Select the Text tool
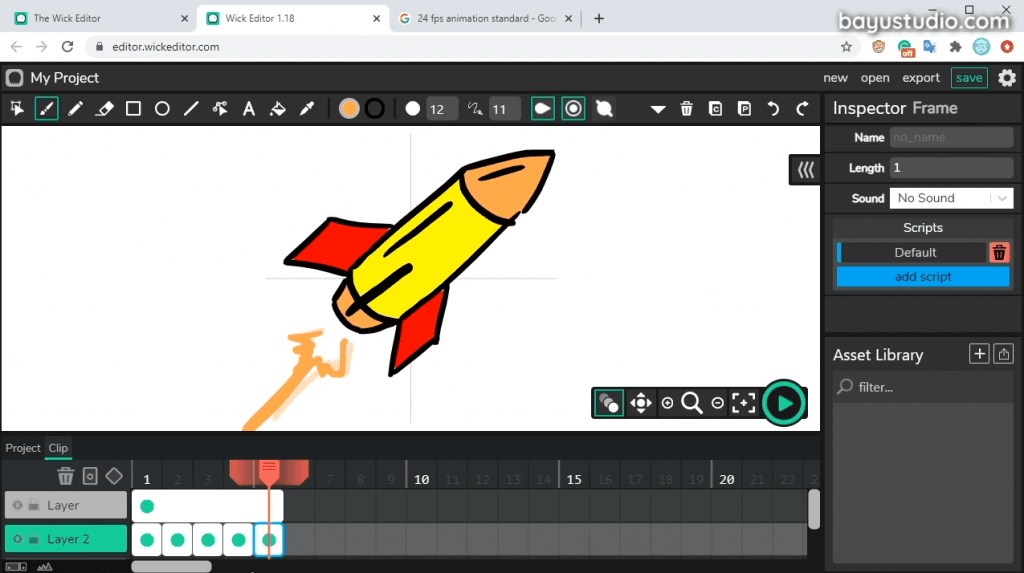 (249, 108)
